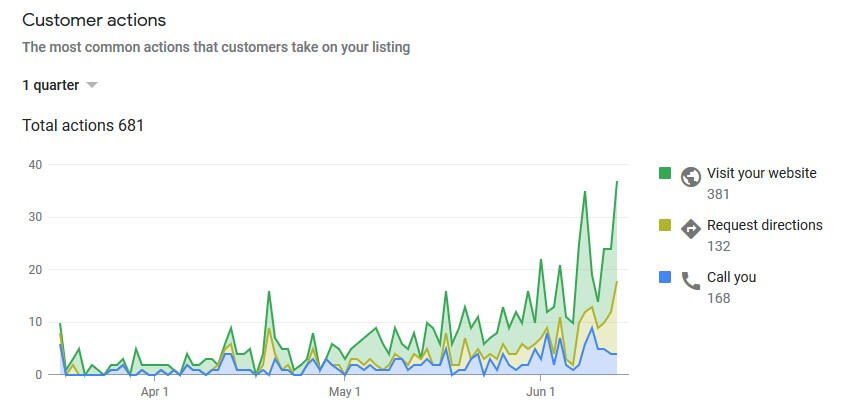Click the May 1 date on the axis

(344, 392)
